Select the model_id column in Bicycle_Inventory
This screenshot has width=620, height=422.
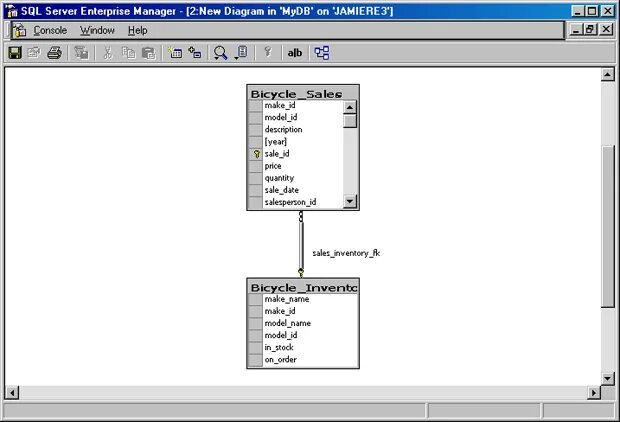click(281, 335)
